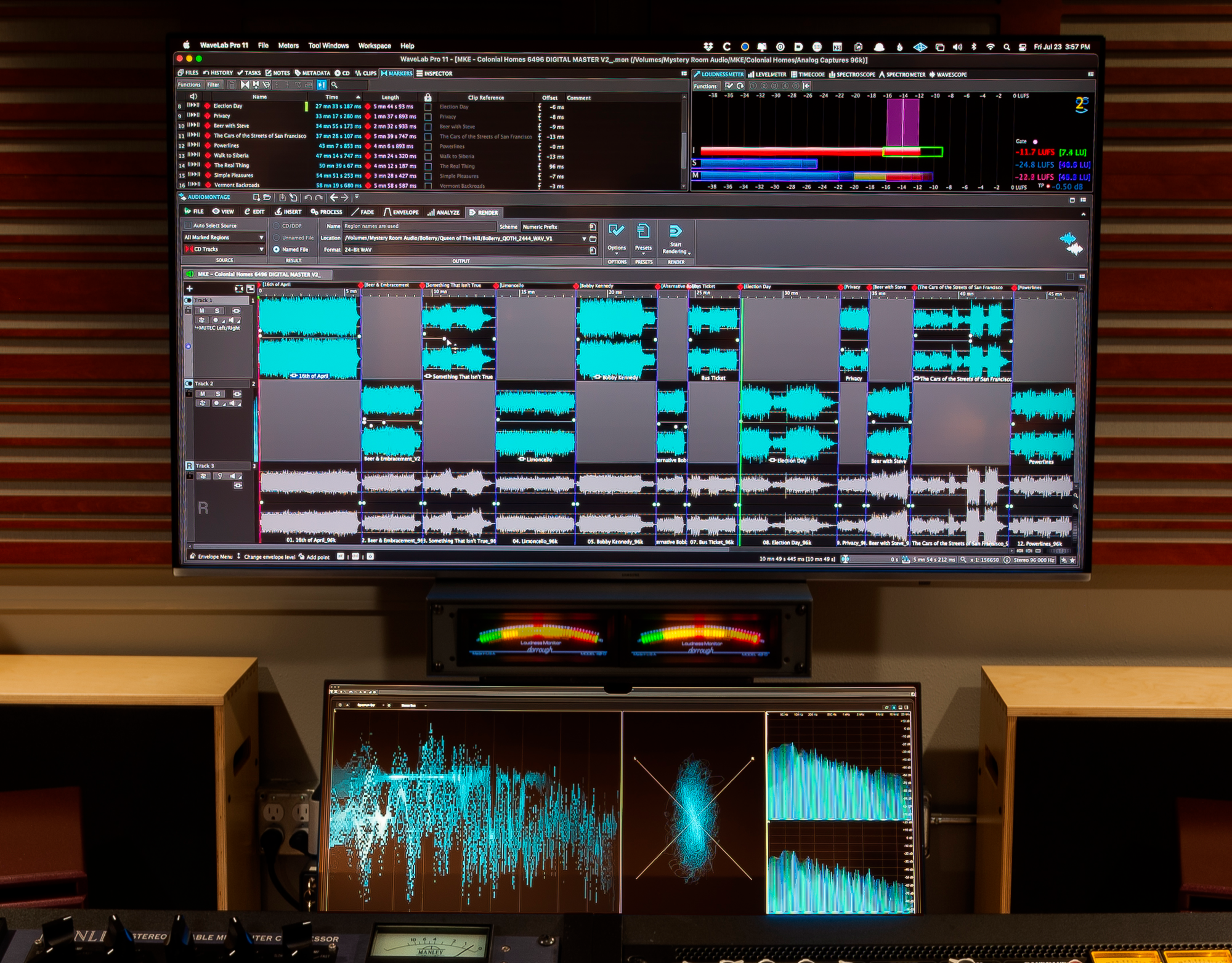
Task: Toggle lock checkbox for Privacy marker
Action: point(428,117)
